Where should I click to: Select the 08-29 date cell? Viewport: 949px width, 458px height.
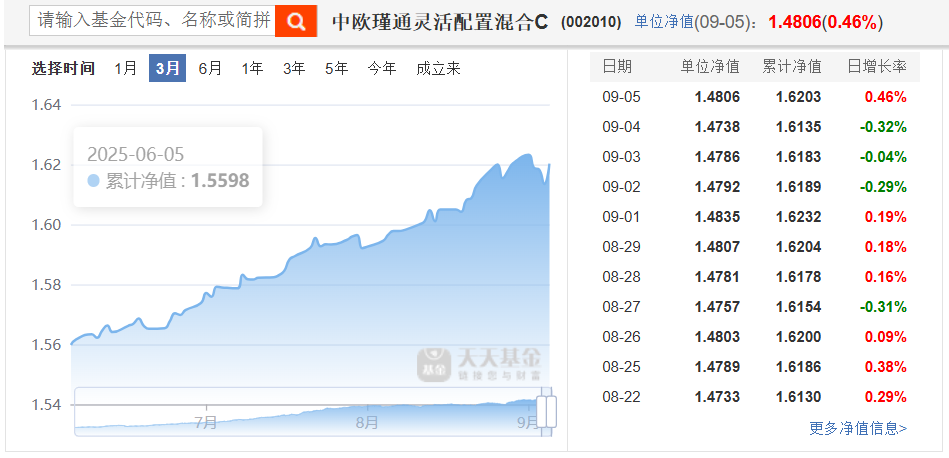(x=622, y=247)
